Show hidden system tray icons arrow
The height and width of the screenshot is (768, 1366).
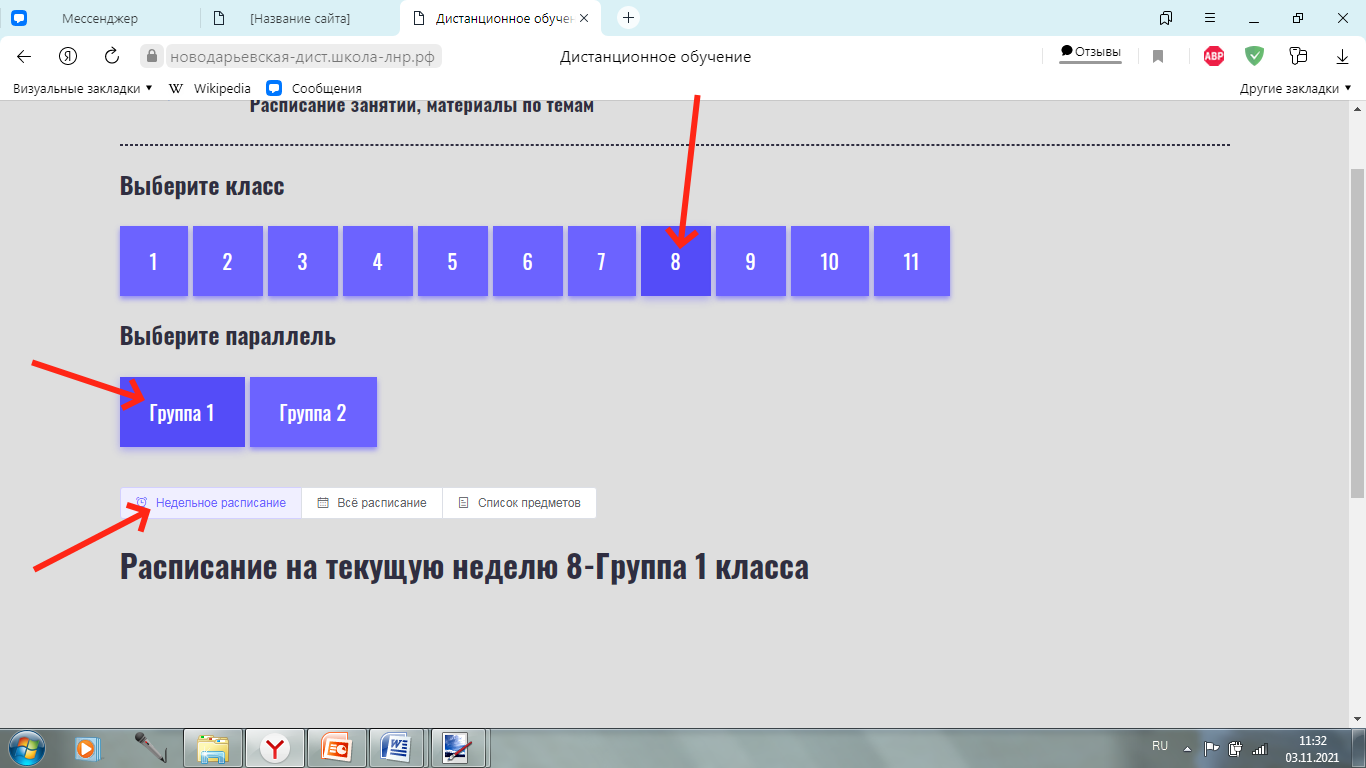coord(1187,747)
